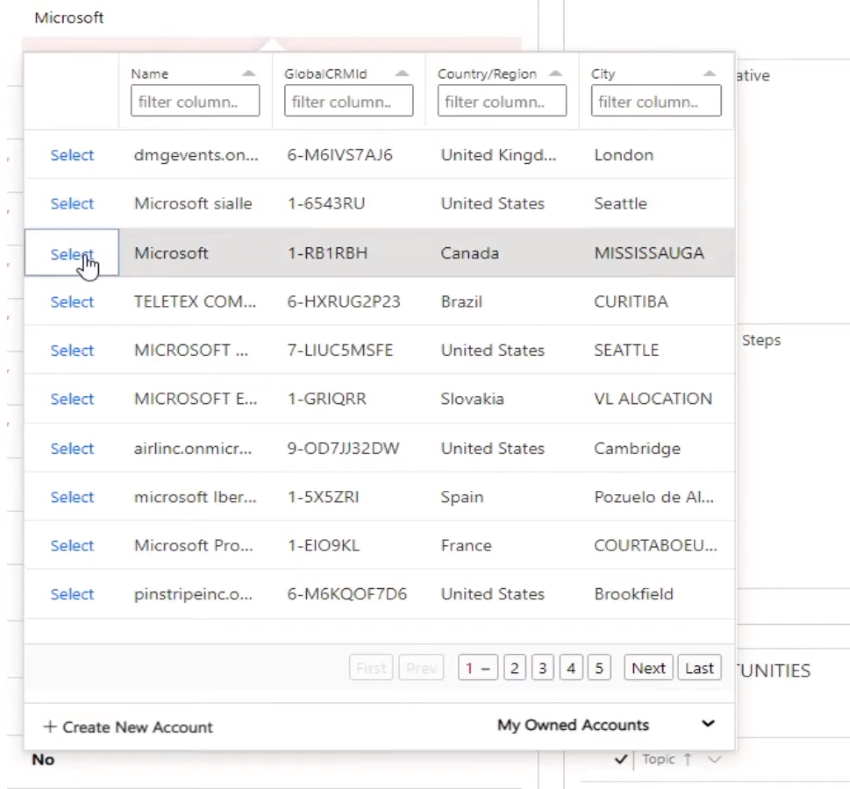Select the Microsoft Pro... France account
Screen dimensions: 850x789
[x=72, y=546]
